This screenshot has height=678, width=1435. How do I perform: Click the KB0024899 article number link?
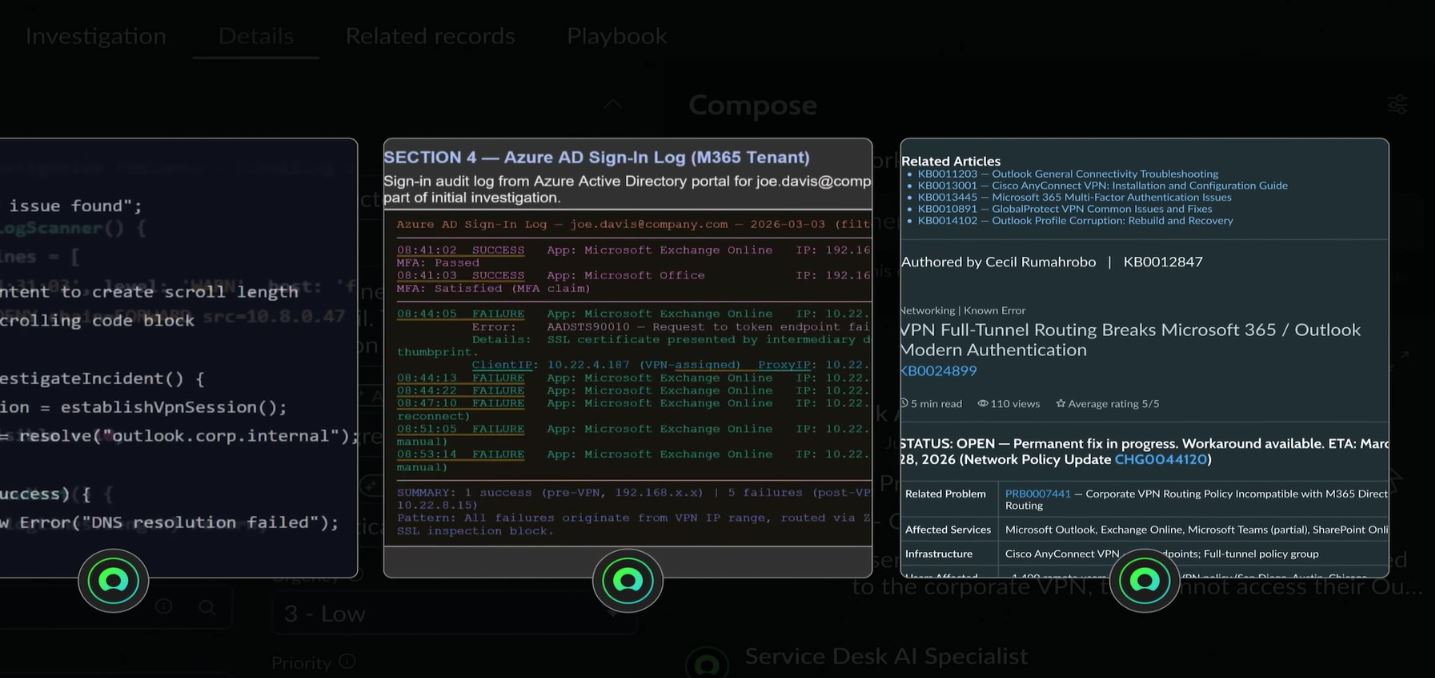(938, 371)
